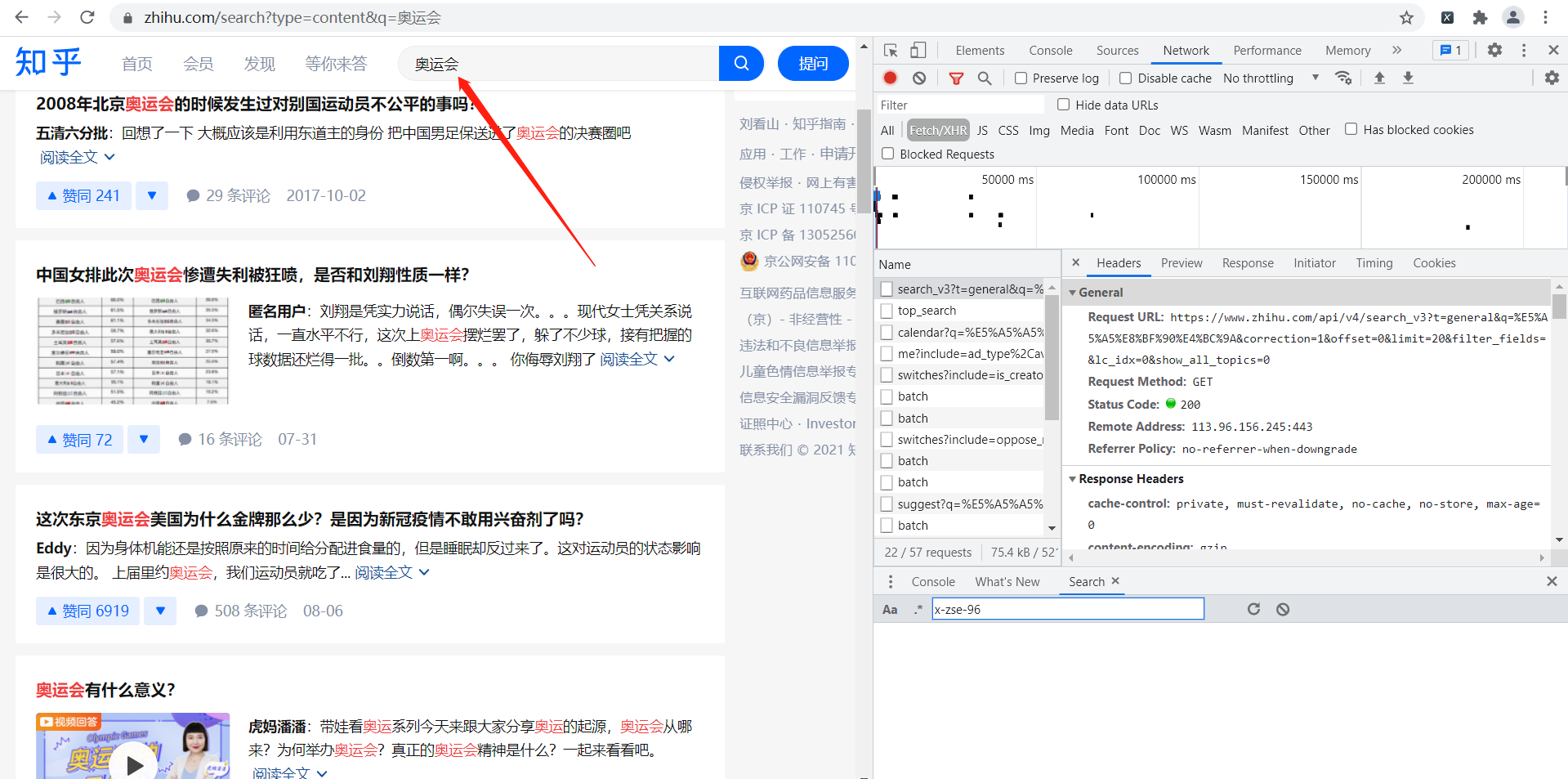The width and height of the screenshot is (1568, 779).
Task: Open the drawer three-dot menu
Action: tap(891, 581)
